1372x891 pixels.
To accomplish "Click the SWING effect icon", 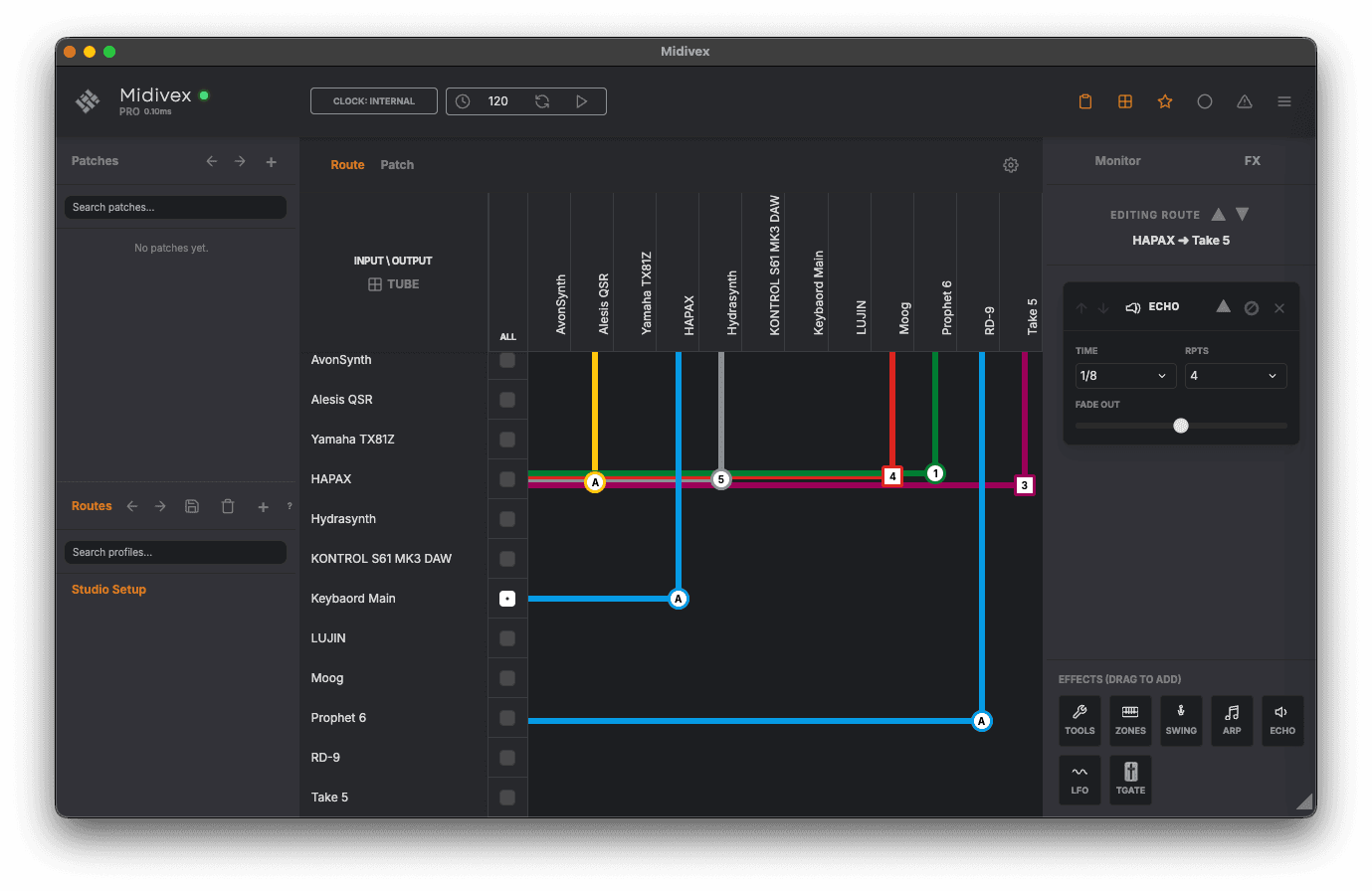I will pyautogui.click(x=1181, y=720).
